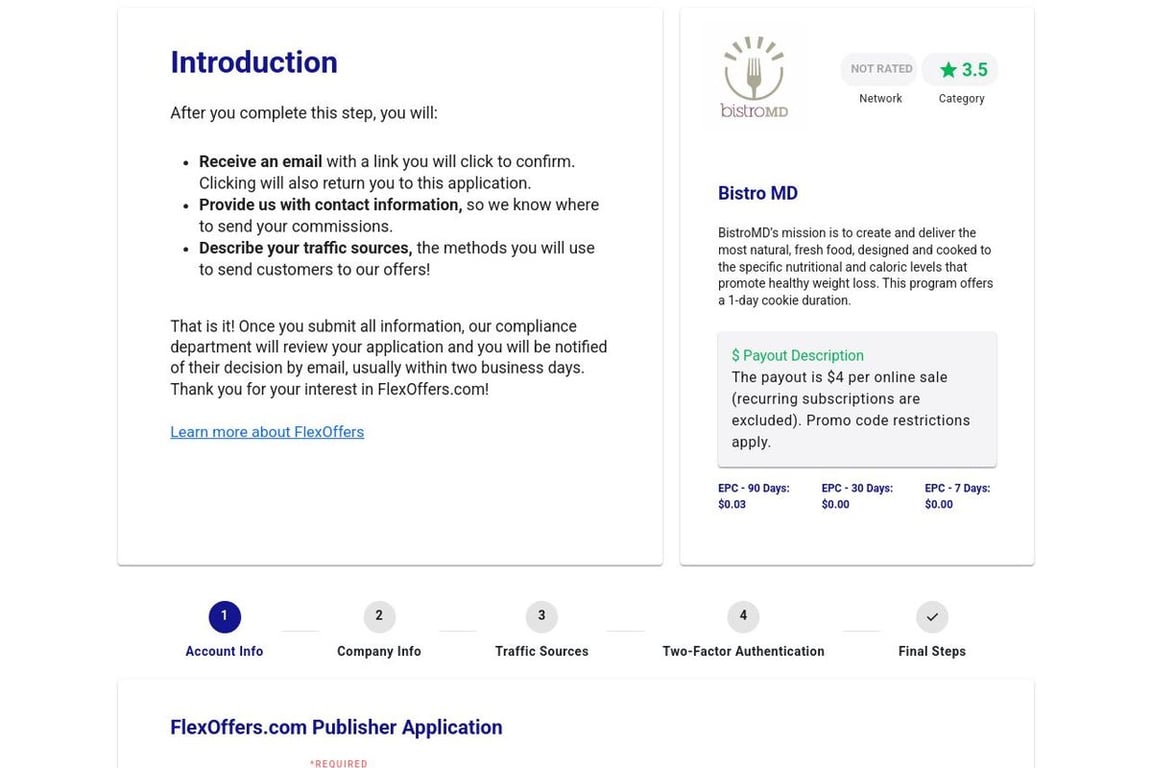Click the Final Steps label
Screen dimensions: 1152x768
[932, 651]
